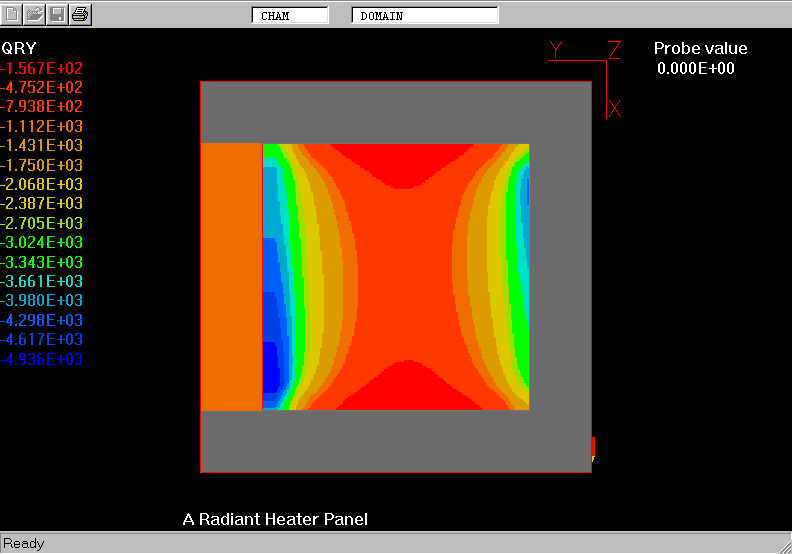Click the Y axis label of orientation triad
The image size is (792, 554).
point(556,49)
